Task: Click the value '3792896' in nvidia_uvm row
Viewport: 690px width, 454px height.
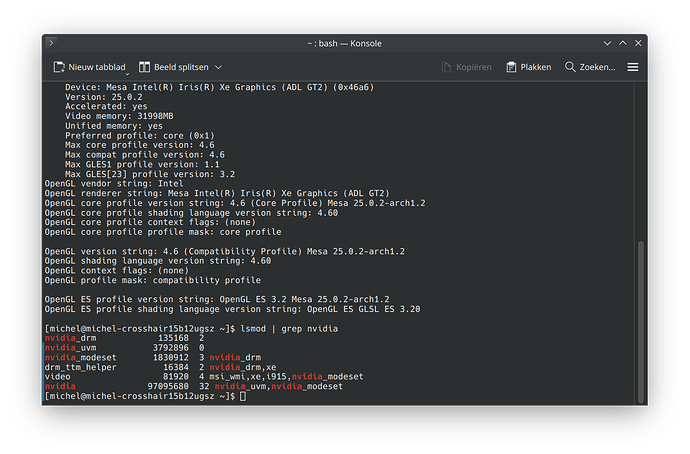Action: [x=171, y=348]
